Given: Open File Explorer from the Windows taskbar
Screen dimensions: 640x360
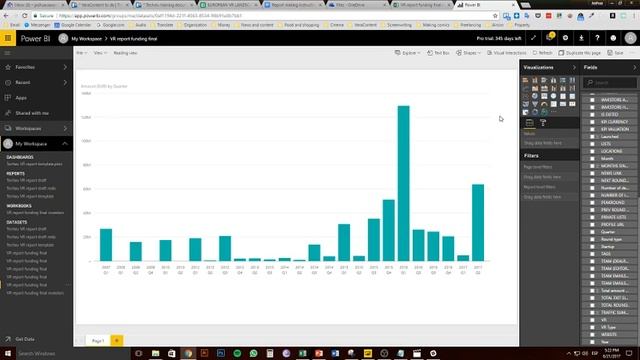Looking at the screenshot, I should coord(156,353).
